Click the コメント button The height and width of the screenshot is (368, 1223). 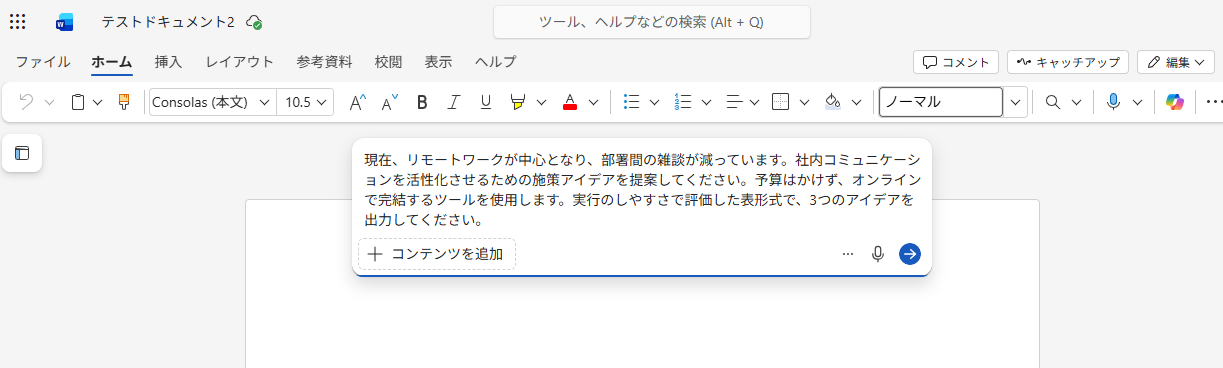click(956, 62)
